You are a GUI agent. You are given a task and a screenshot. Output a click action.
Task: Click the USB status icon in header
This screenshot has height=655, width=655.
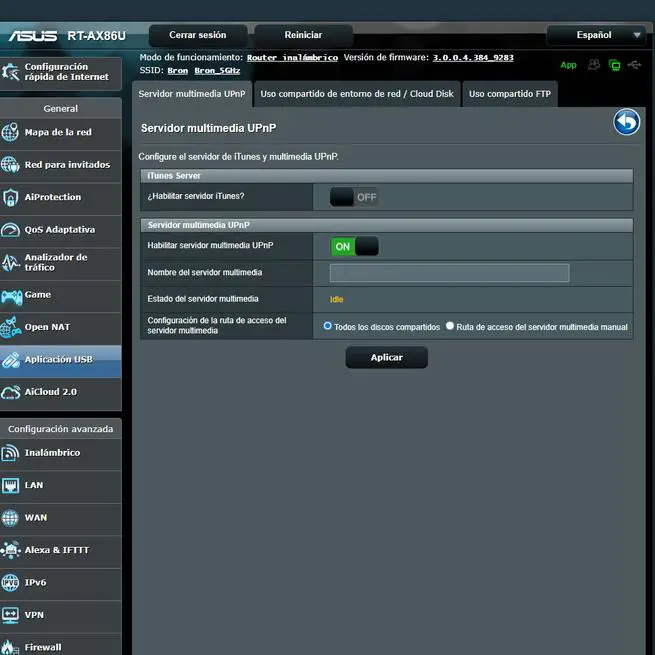[635, 65]
